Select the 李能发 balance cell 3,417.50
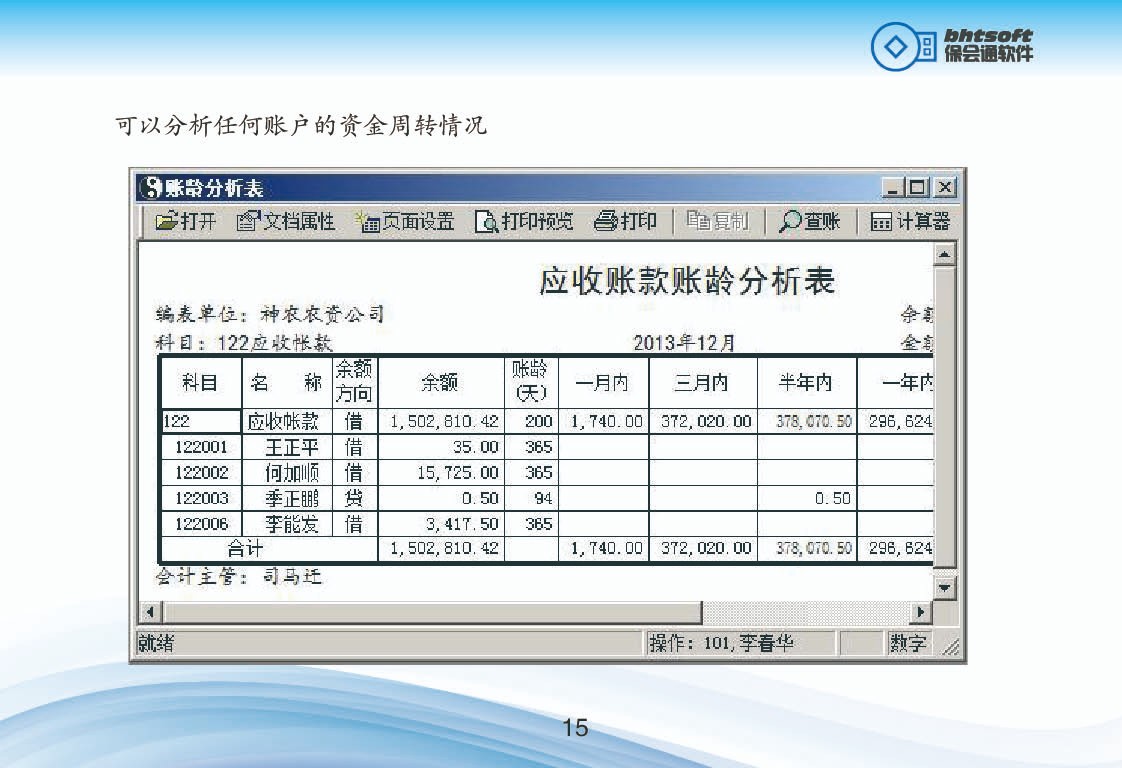Image resolution: width=1122 pixels, height=768 pixels. (x=440, y=524)
